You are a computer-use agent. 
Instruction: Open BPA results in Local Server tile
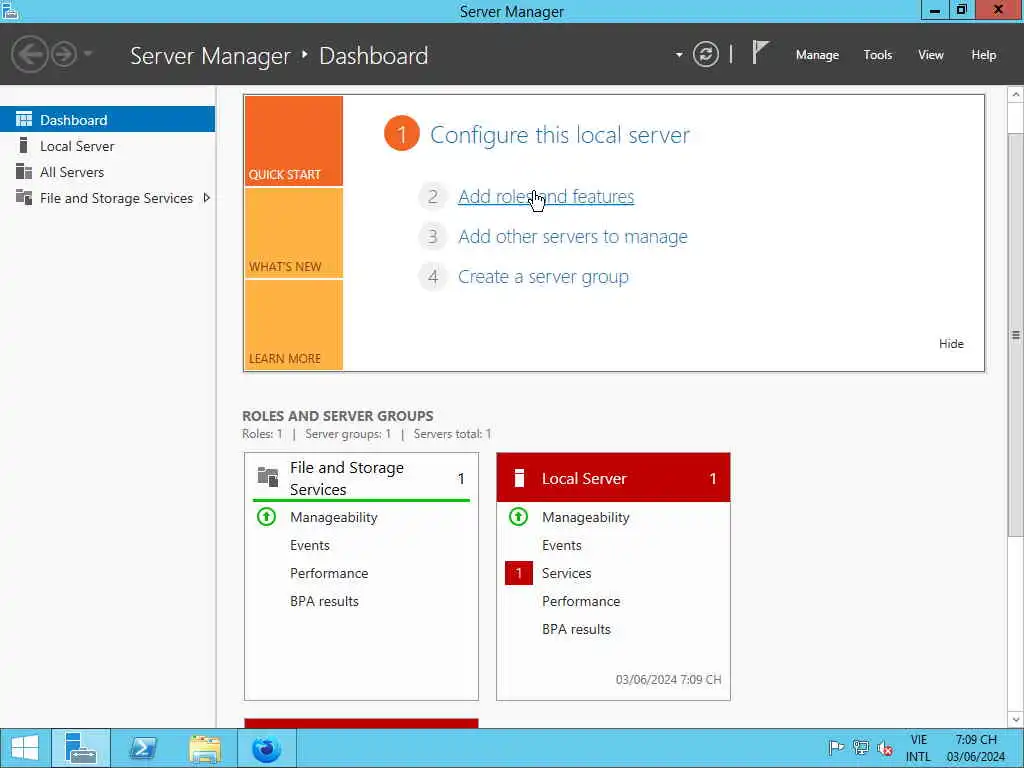[x=576, y=630]
